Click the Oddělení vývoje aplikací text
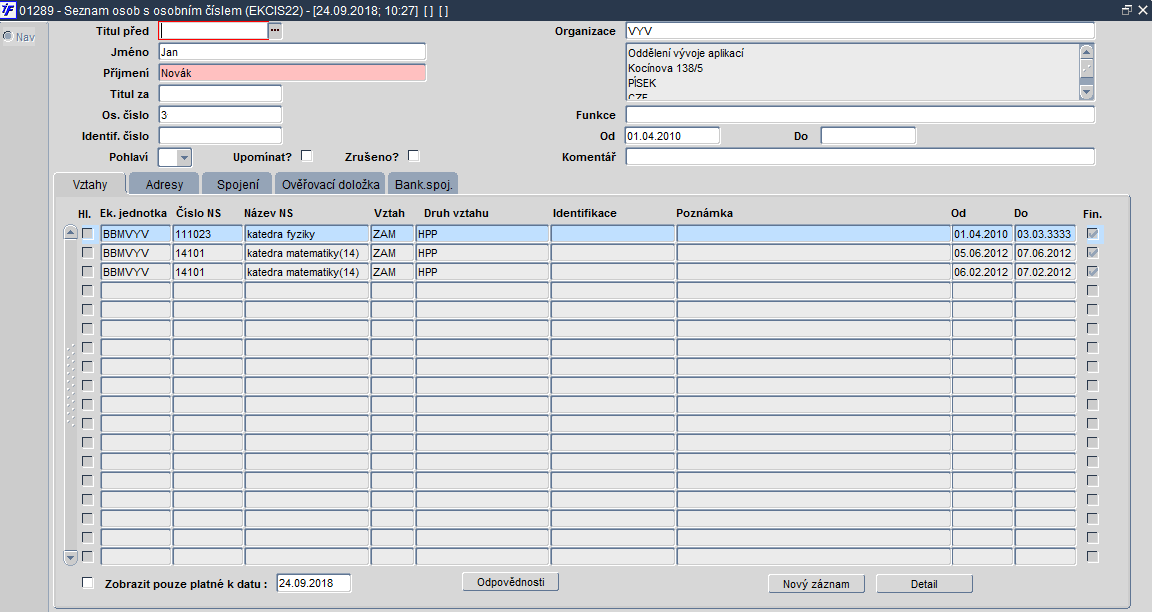This screenshot has height=612, width=1152. click(x=685, y=53)
